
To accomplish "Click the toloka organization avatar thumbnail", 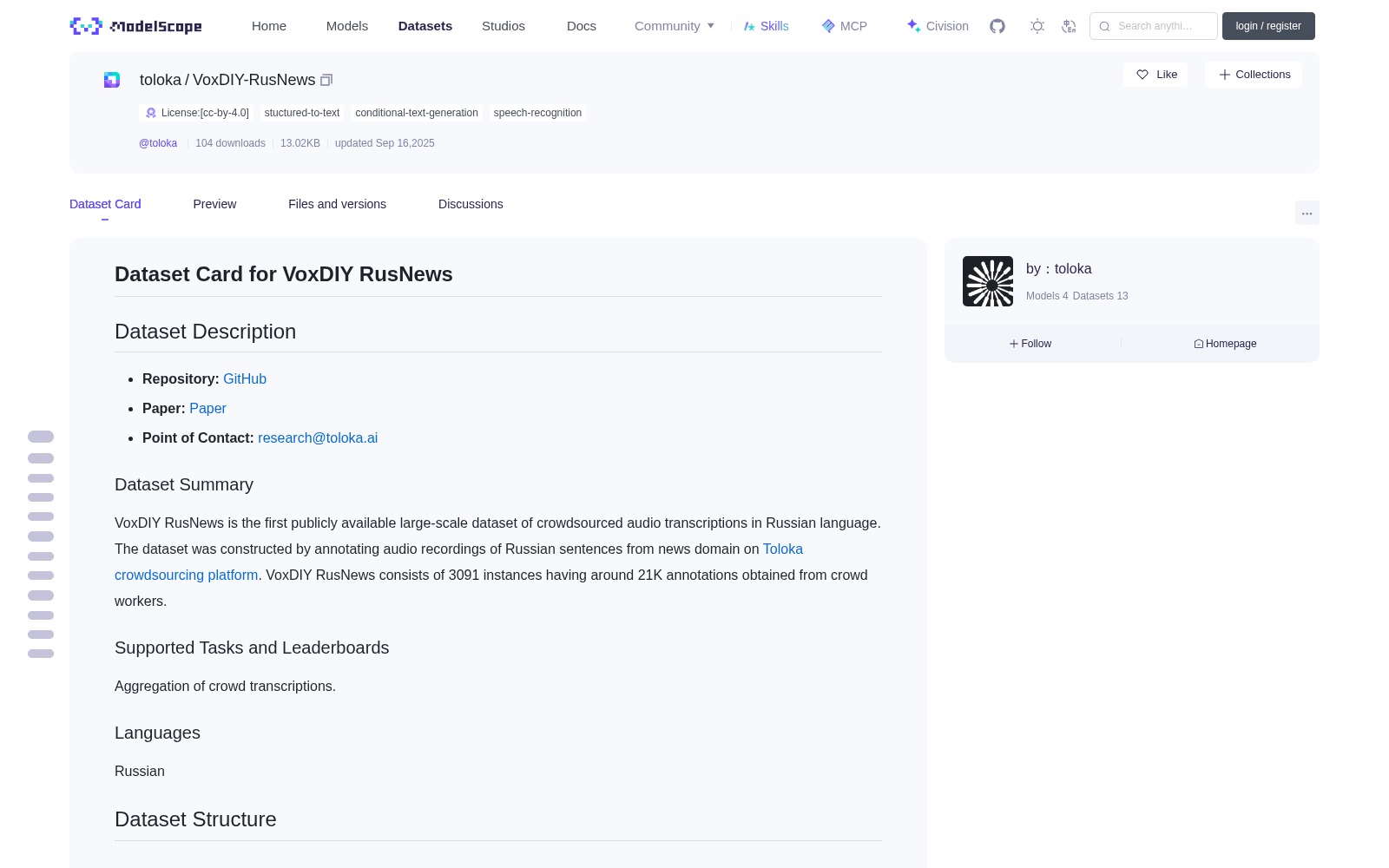I will point(988,281).
